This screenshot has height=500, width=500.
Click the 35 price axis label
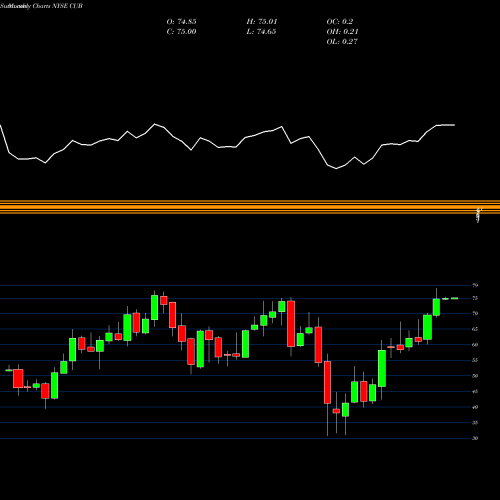[x=475, y=423]
